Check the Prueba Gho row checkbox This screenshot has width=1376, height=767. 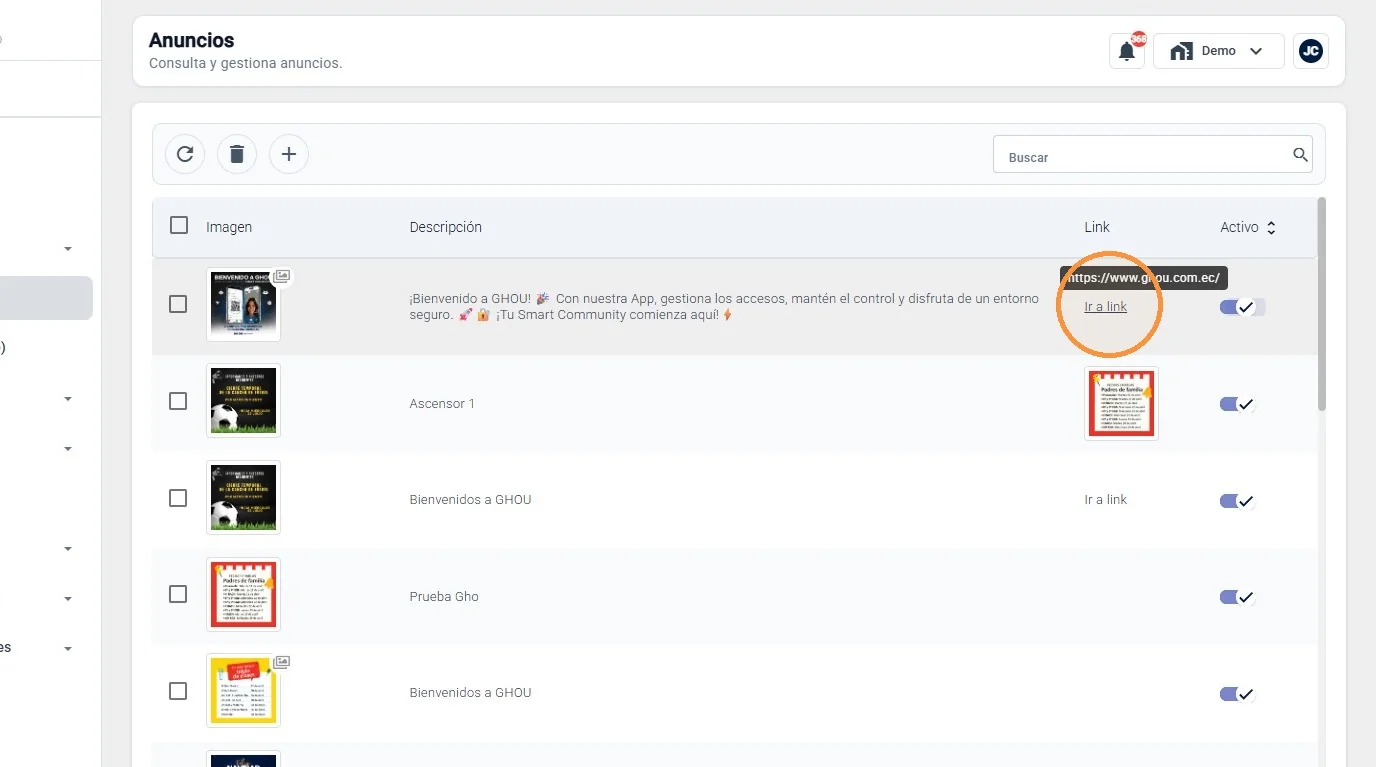pyautogui.click(x=178, y=594)
